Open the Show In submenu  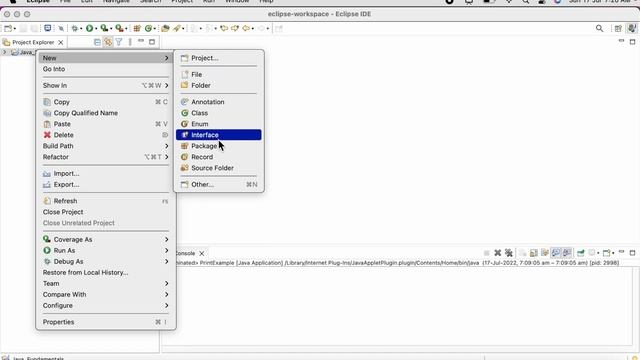(x=105, y=85)
